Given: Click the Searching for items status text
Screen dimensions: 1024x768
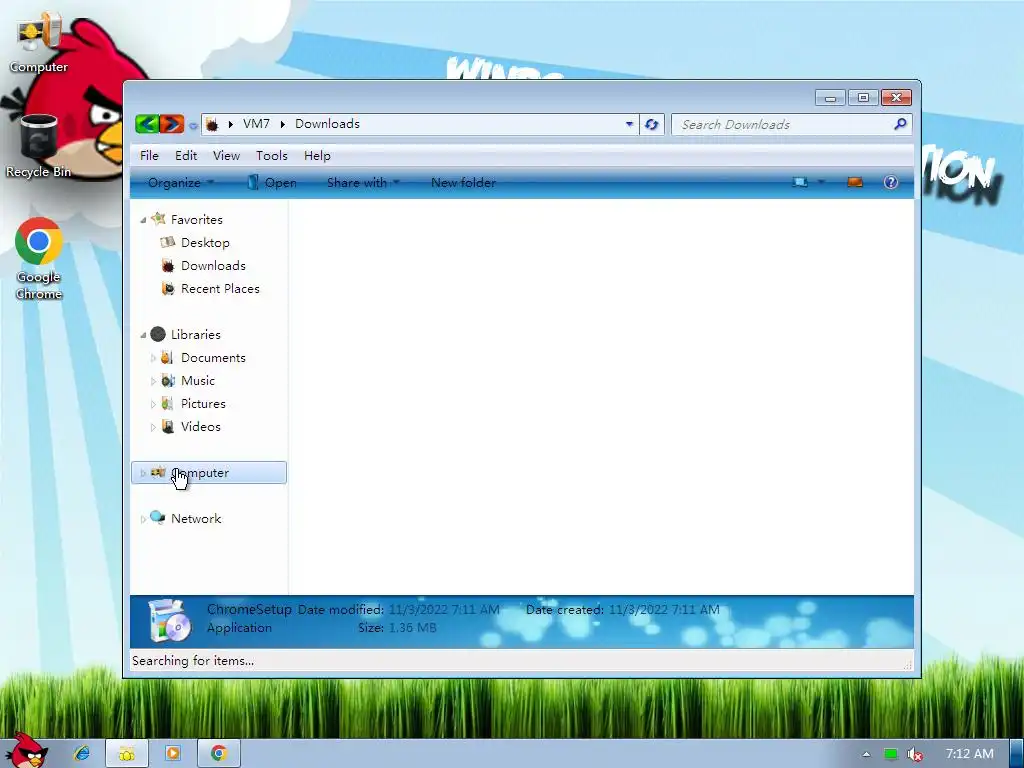Looking at the screenshot, I should [x=193, y=661].
